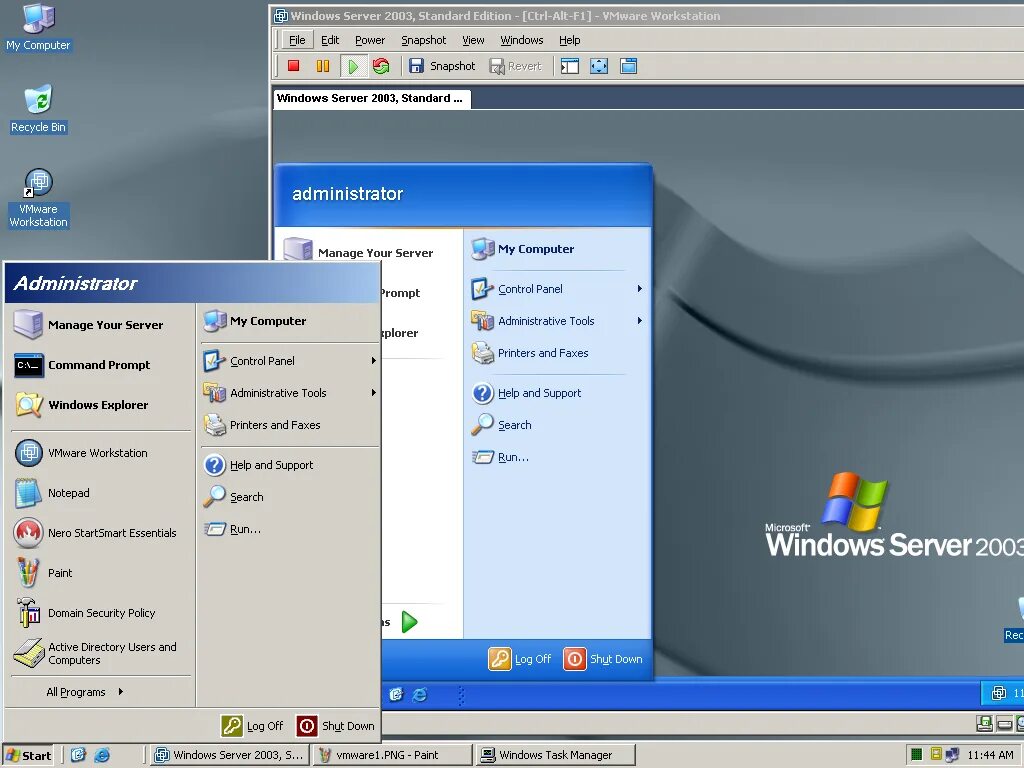Click Search in host Start menu

tap(289, 496)
